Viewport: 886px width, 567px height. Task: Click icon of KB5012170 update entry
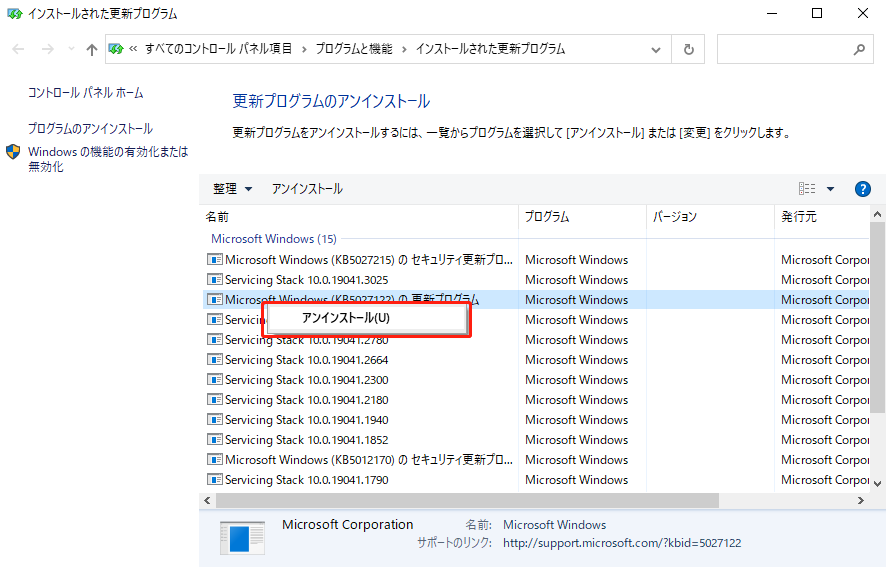(x=215, y=460)
